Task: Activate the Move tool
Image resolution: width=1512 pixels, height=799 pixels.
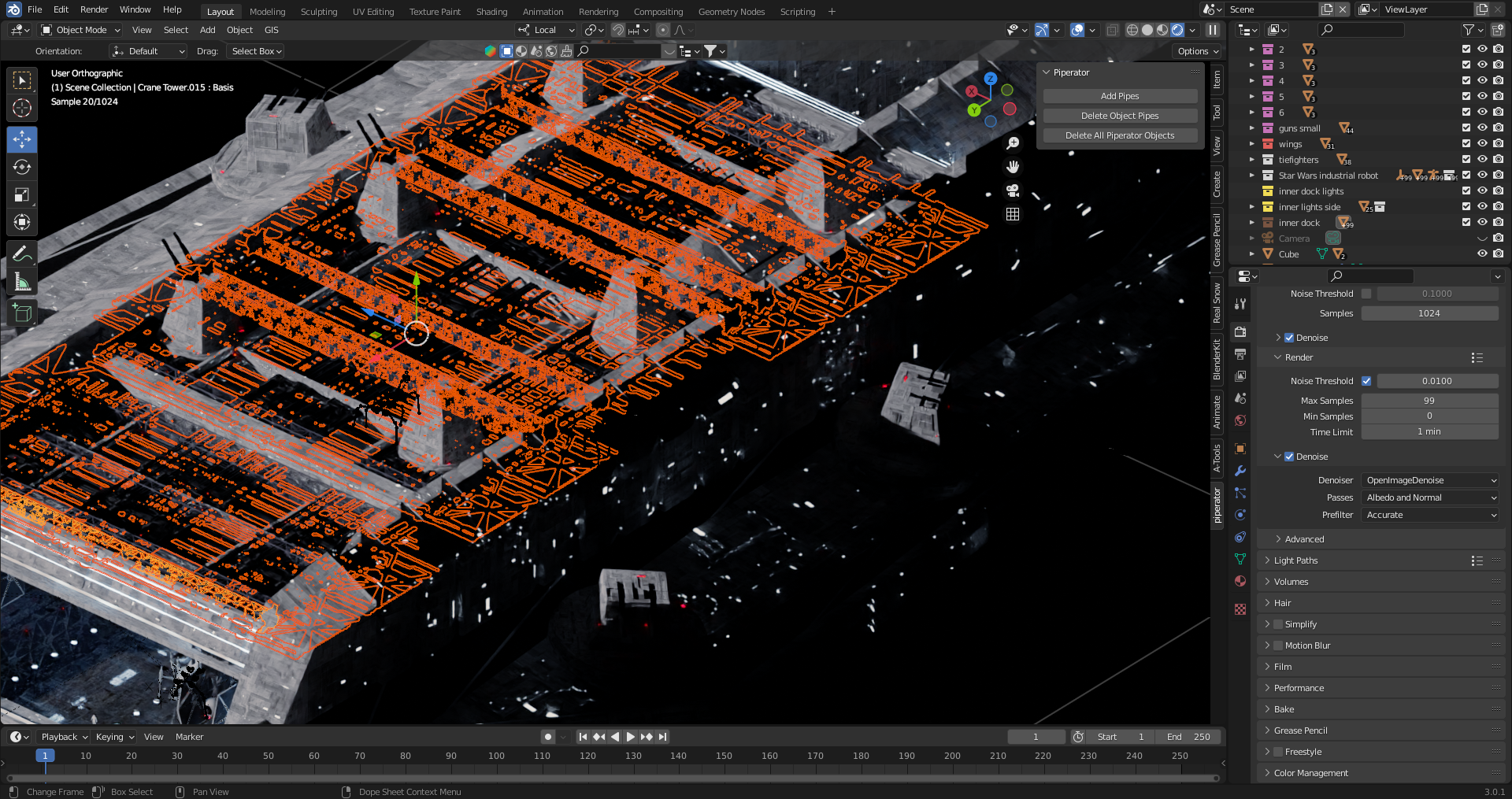Action: point(22,139)
